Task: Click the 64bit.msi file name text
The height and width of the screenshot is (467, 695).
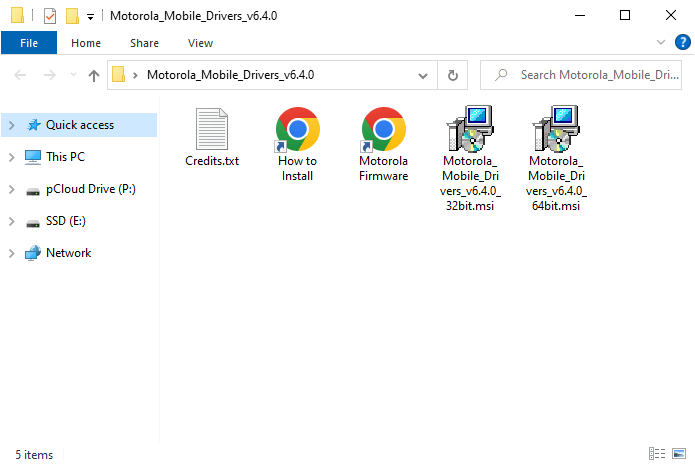Action: tap(556, 183)
